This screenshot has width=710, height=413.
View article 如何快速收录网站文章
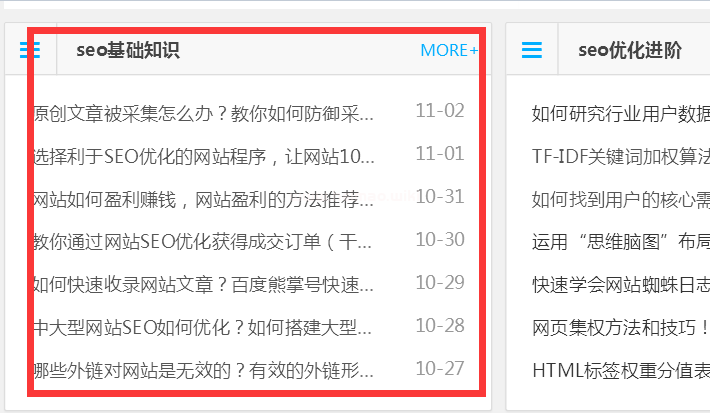203,284
